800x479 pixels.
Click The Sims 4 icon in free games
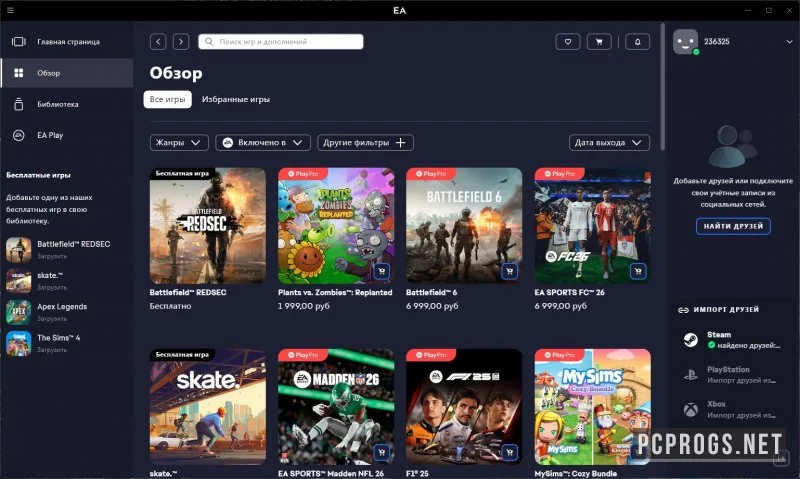coord(18,343)
